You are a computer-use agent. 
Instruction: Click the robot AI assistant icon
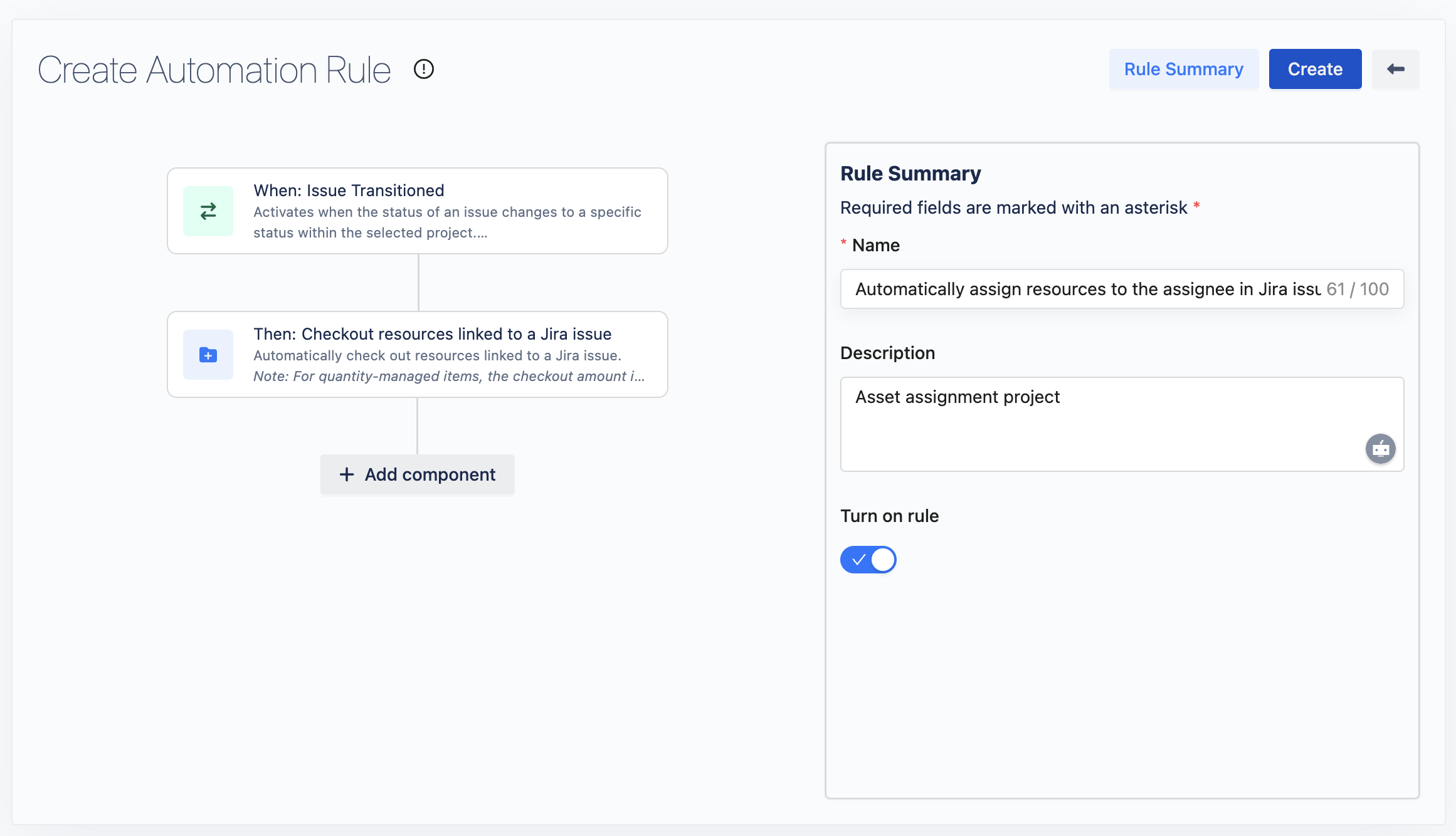point(1380,449)
